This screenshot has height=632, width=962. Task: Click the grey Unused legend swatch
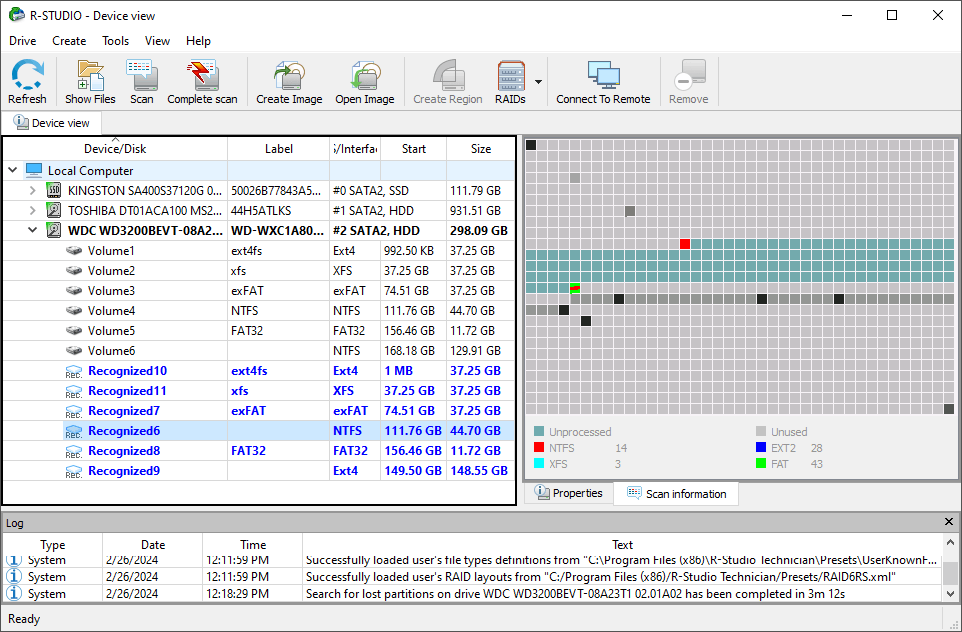[x=761, y=431]
